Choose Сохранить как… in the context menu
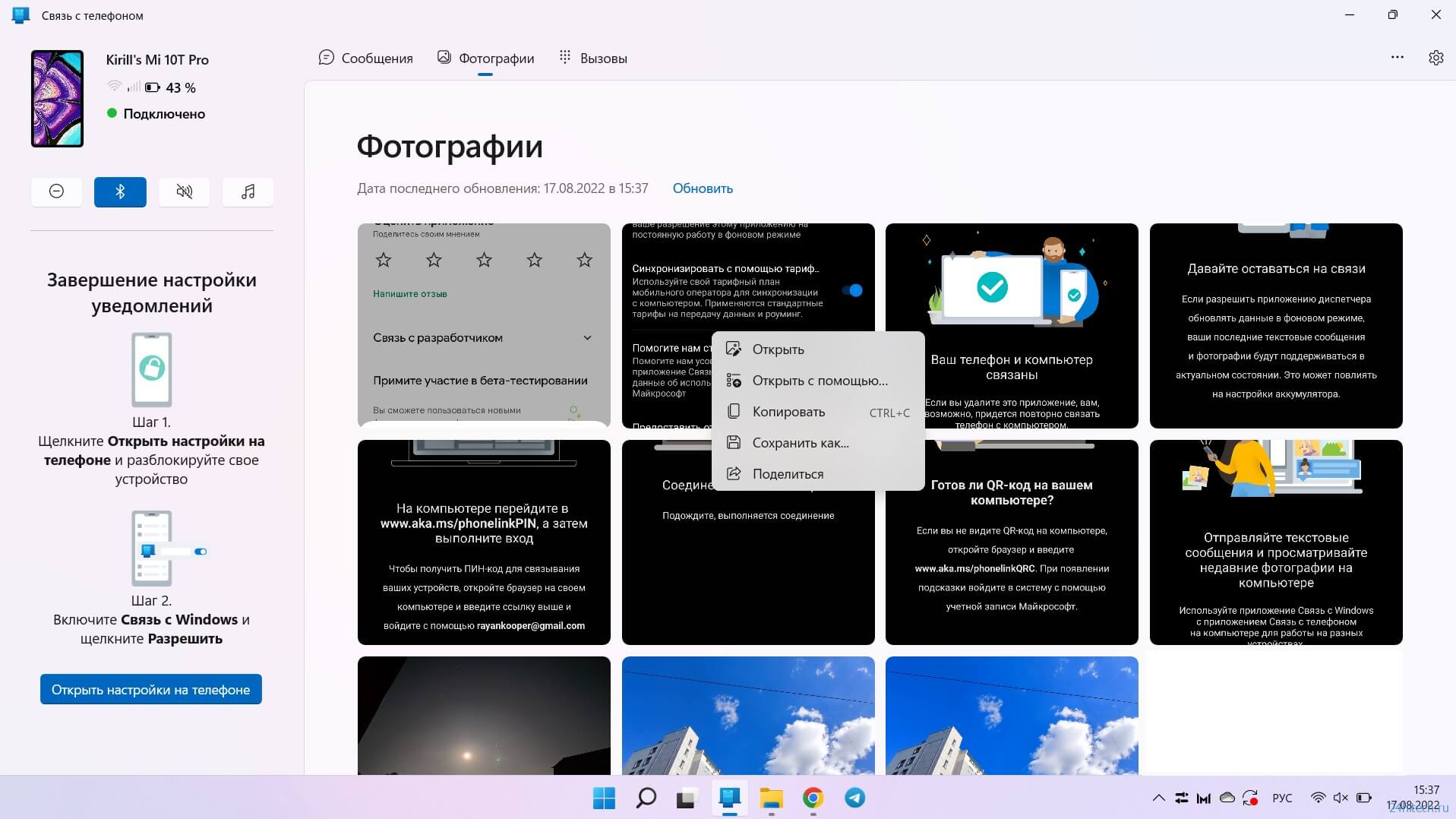The image size is (1456, 819). click(x=818, y=443)
